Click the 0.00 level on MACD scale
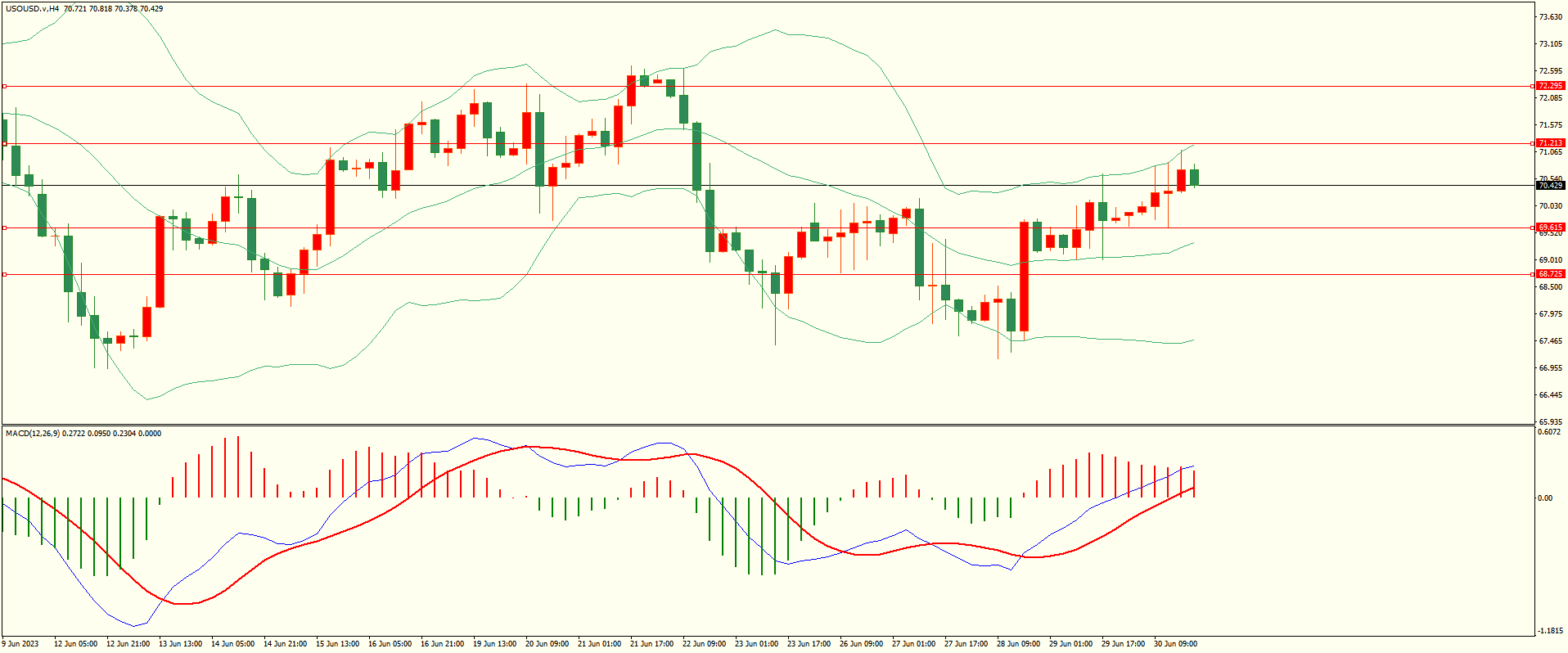Screen dimensions: 1568x653 point(1544,498)
